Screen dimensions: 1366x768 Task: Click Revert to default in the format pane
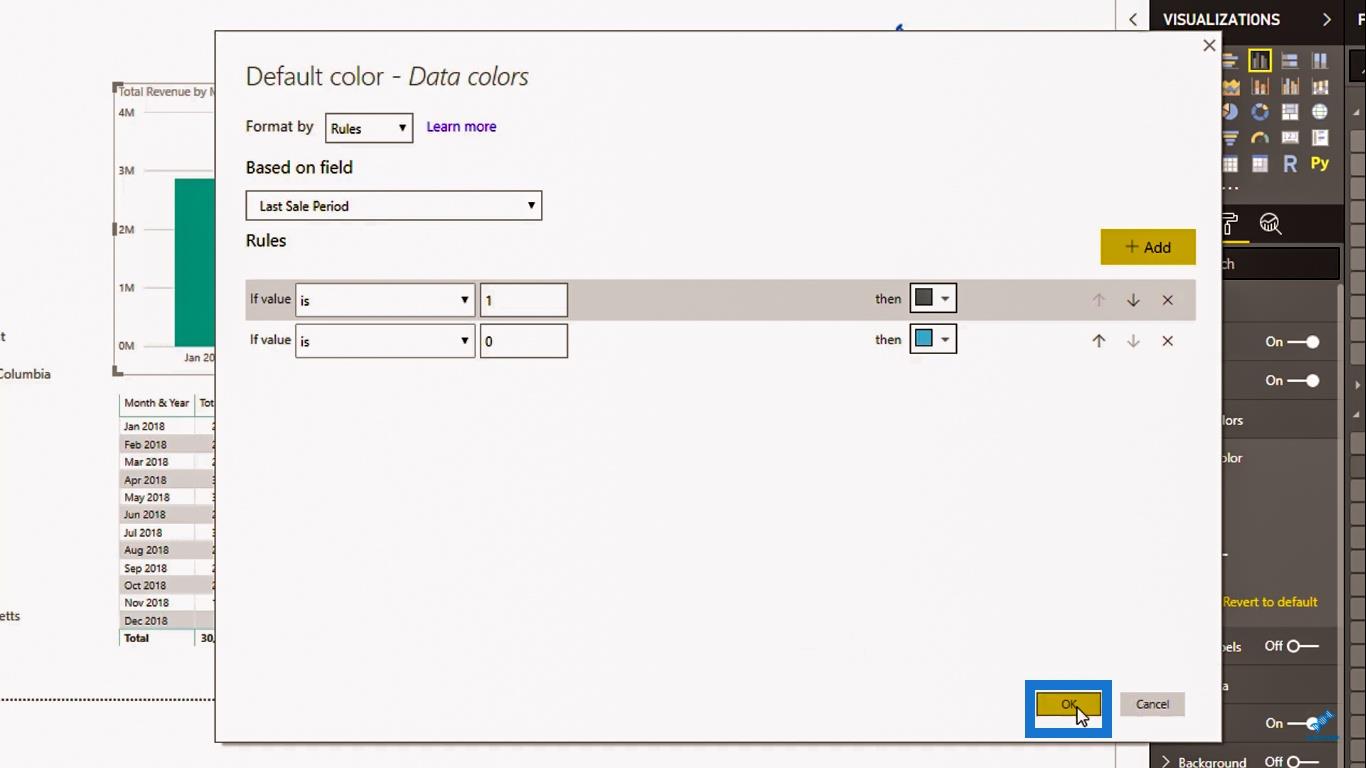(x=1270, y=602)
